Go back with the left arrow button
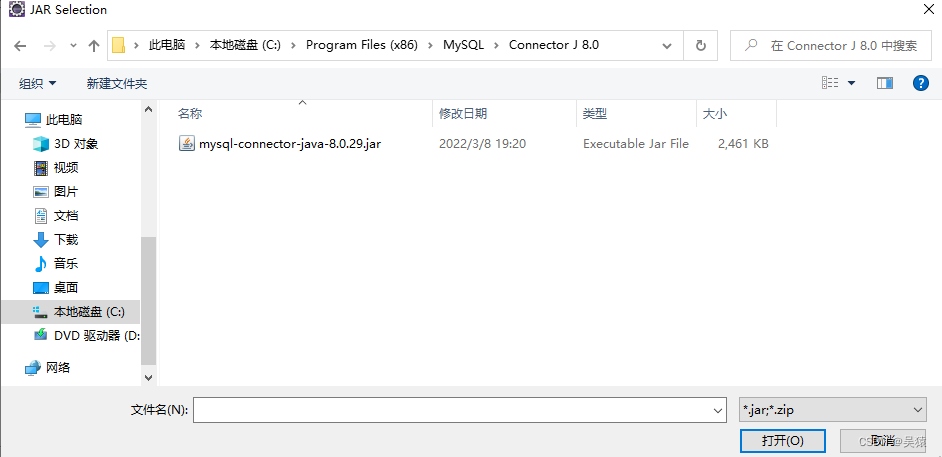 pos(20,46)
